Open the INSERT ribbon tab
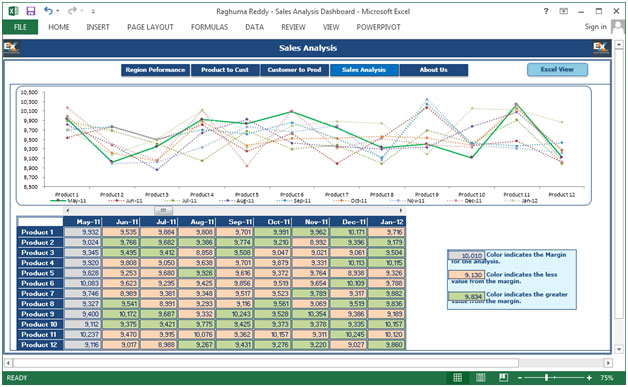Image resolution: width=628 pixels, height=387 pixels. point(98,27)
